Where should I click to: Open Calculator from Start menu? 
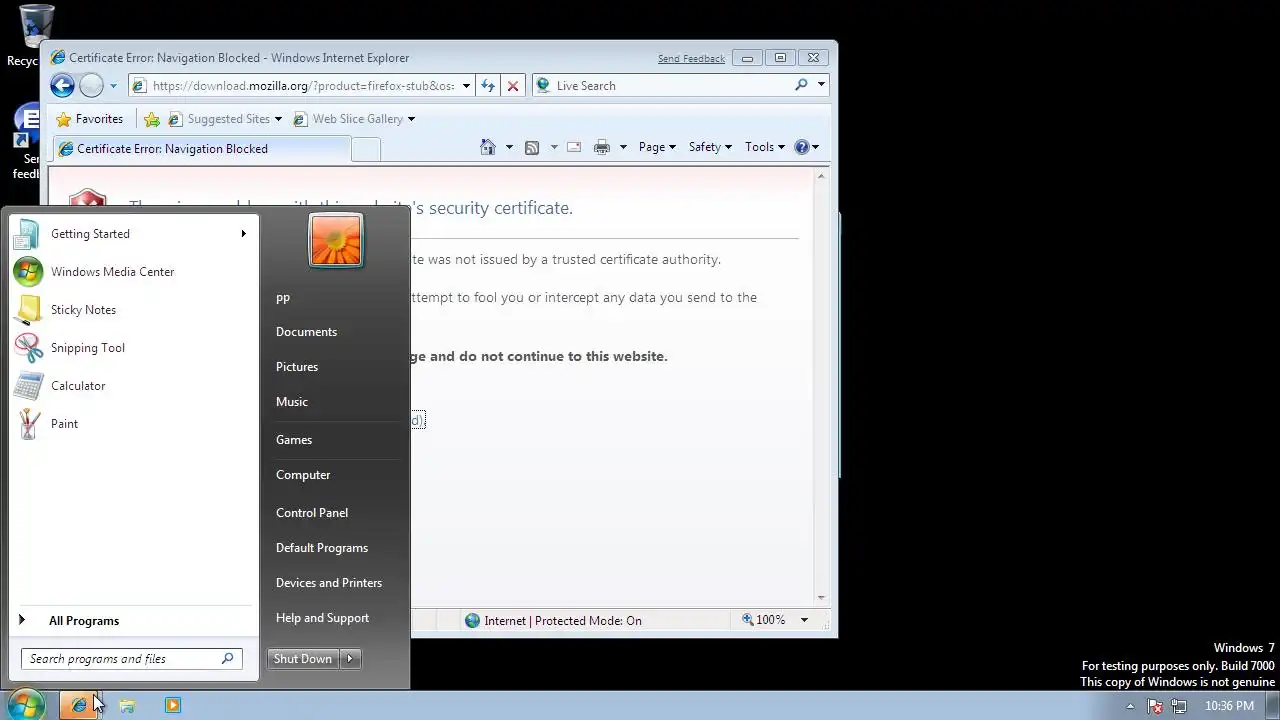pyautogui.click(x=133, y=386)
